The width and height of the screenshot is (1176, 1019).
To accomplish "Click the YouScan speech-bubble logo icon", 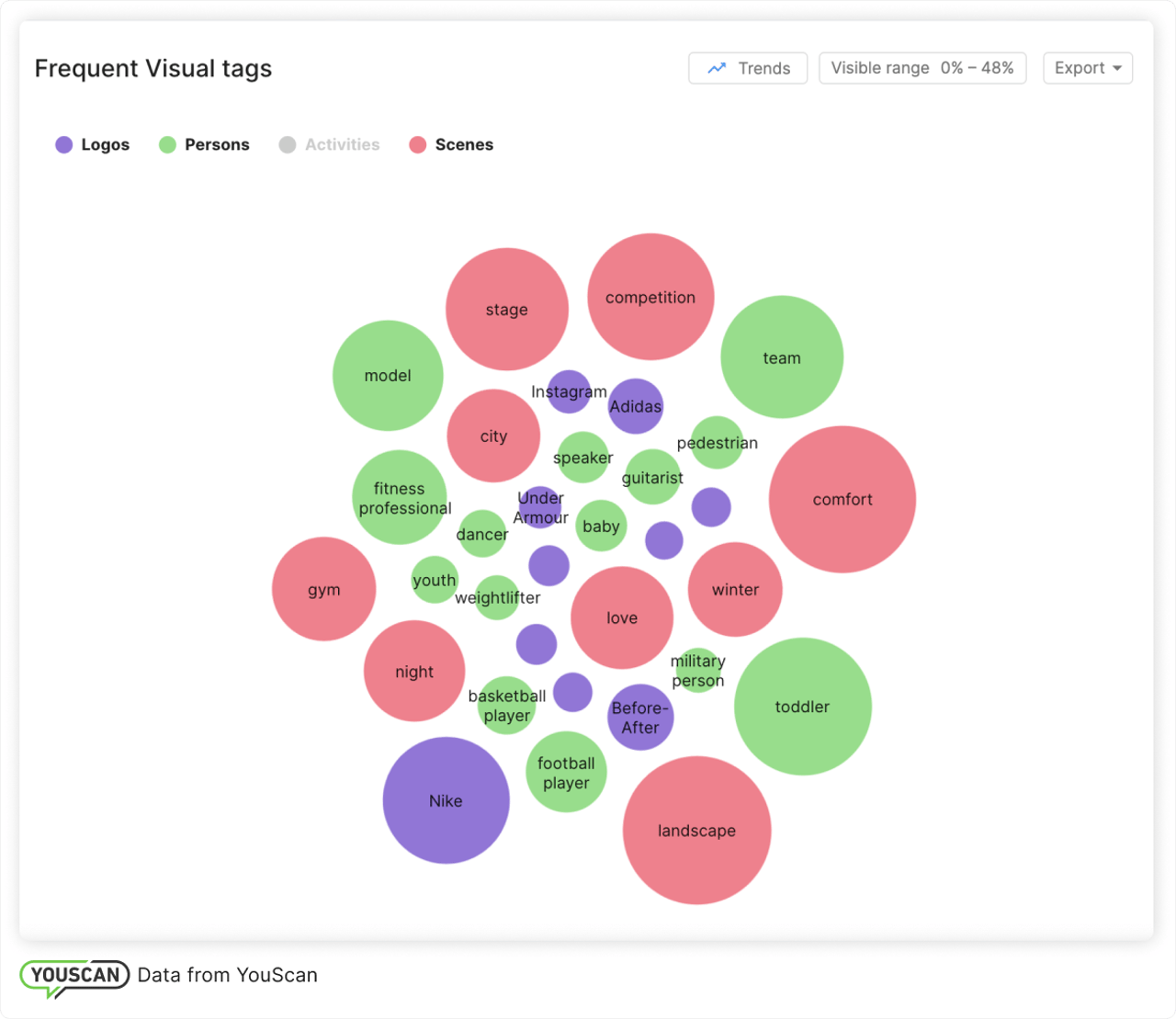I will point(73,975).
